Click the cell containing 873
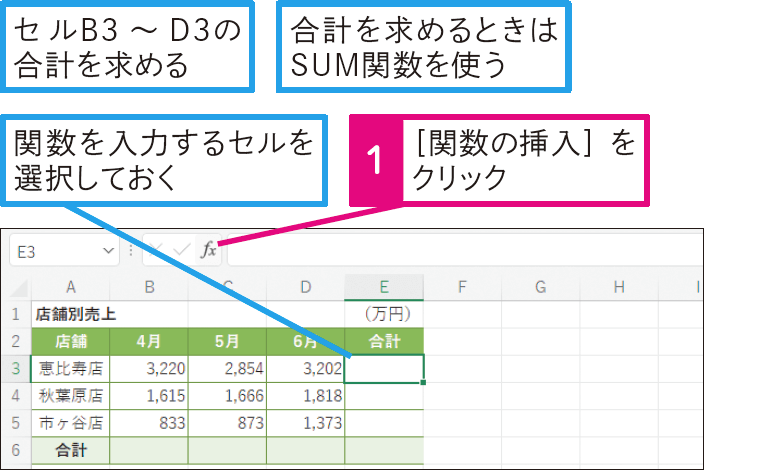 click(x=227, y=423)
